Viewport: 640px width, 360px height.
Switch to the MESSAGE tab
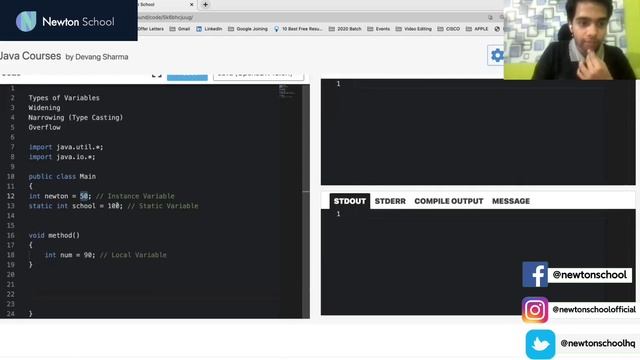[x=511, y=201]
